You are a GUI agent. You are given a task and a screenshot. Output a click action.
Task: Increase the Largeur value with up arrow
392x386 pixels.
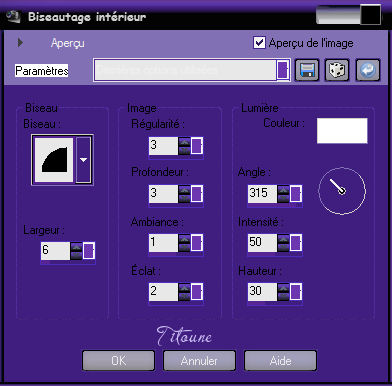76,247
